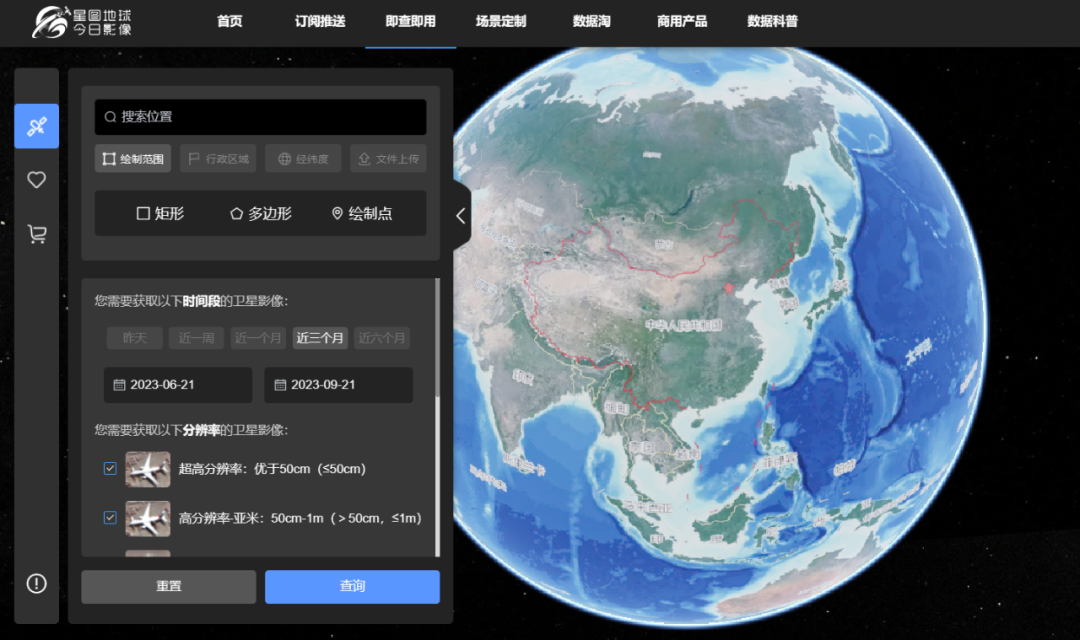
Task: Open the start date picker 2023-06-21
Action: (x=178, y=385)
